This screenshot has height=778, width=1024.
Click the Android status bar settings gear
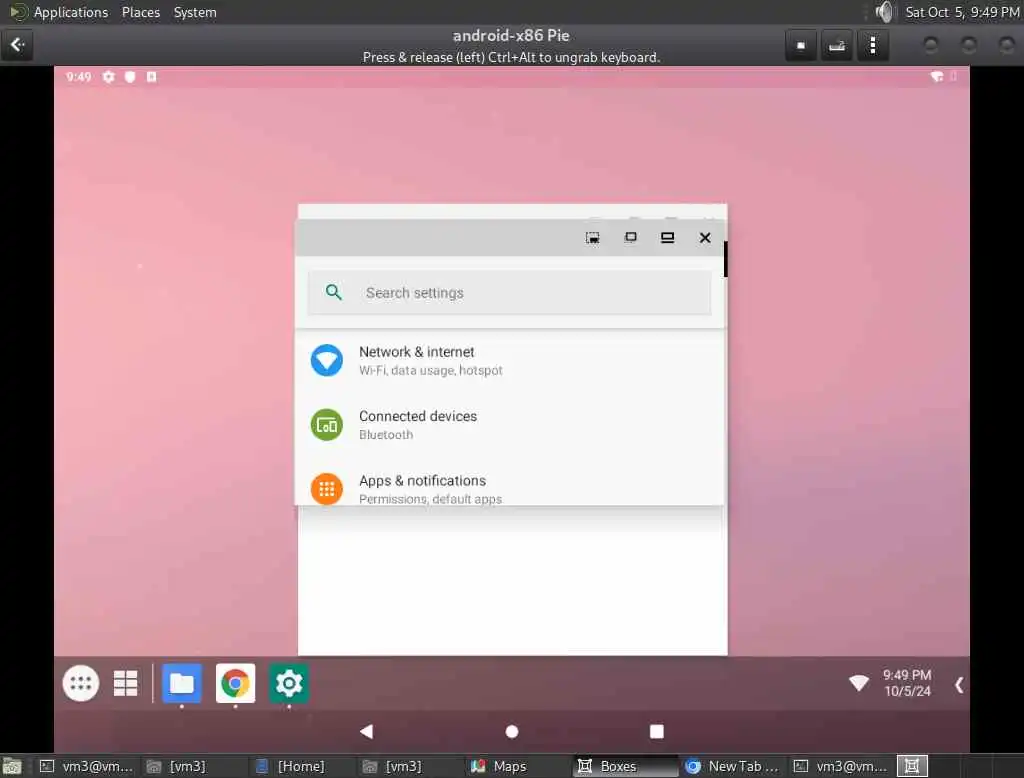coord(108,77)
